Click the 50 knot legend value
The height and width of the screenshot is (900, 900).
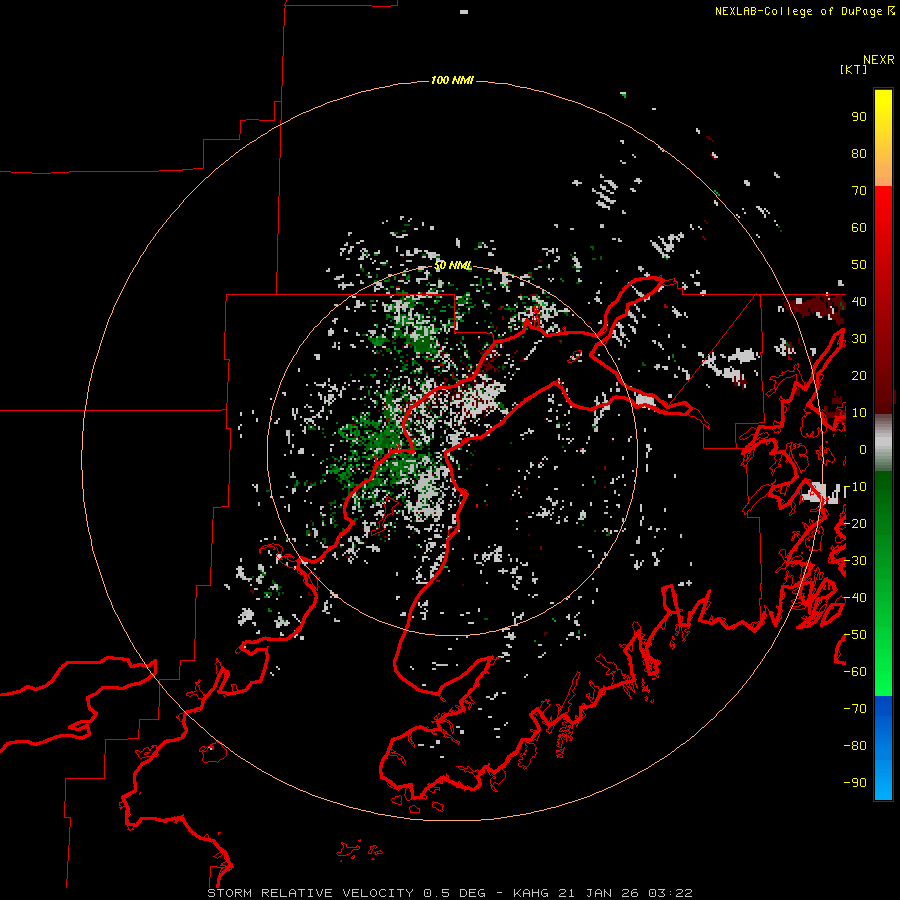859,265
